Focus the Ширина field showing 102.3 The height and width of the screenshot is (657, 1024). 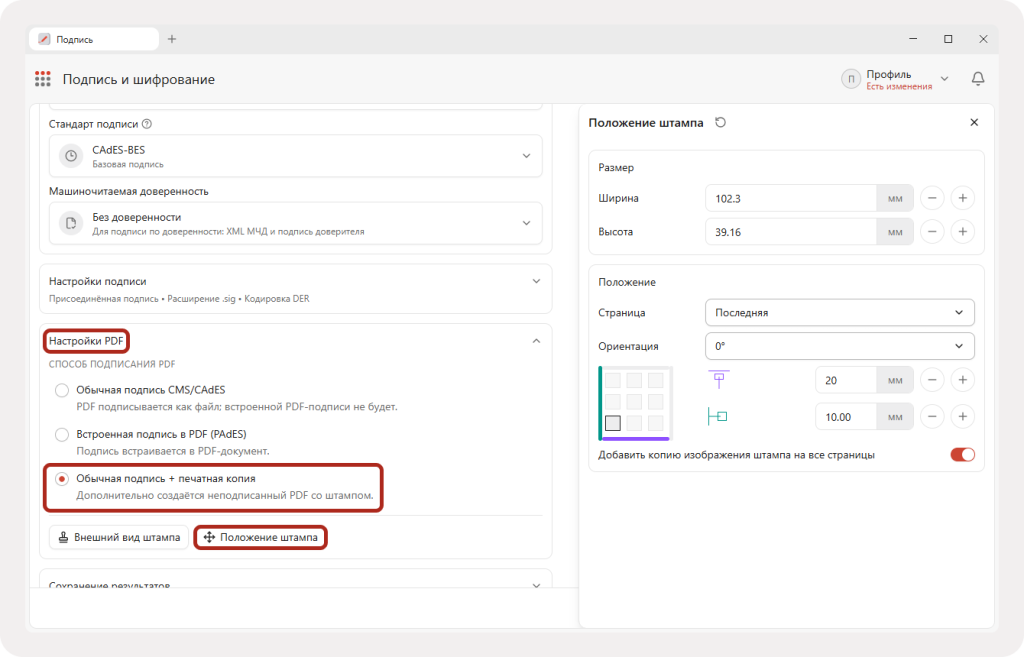(x=791, y=198)
